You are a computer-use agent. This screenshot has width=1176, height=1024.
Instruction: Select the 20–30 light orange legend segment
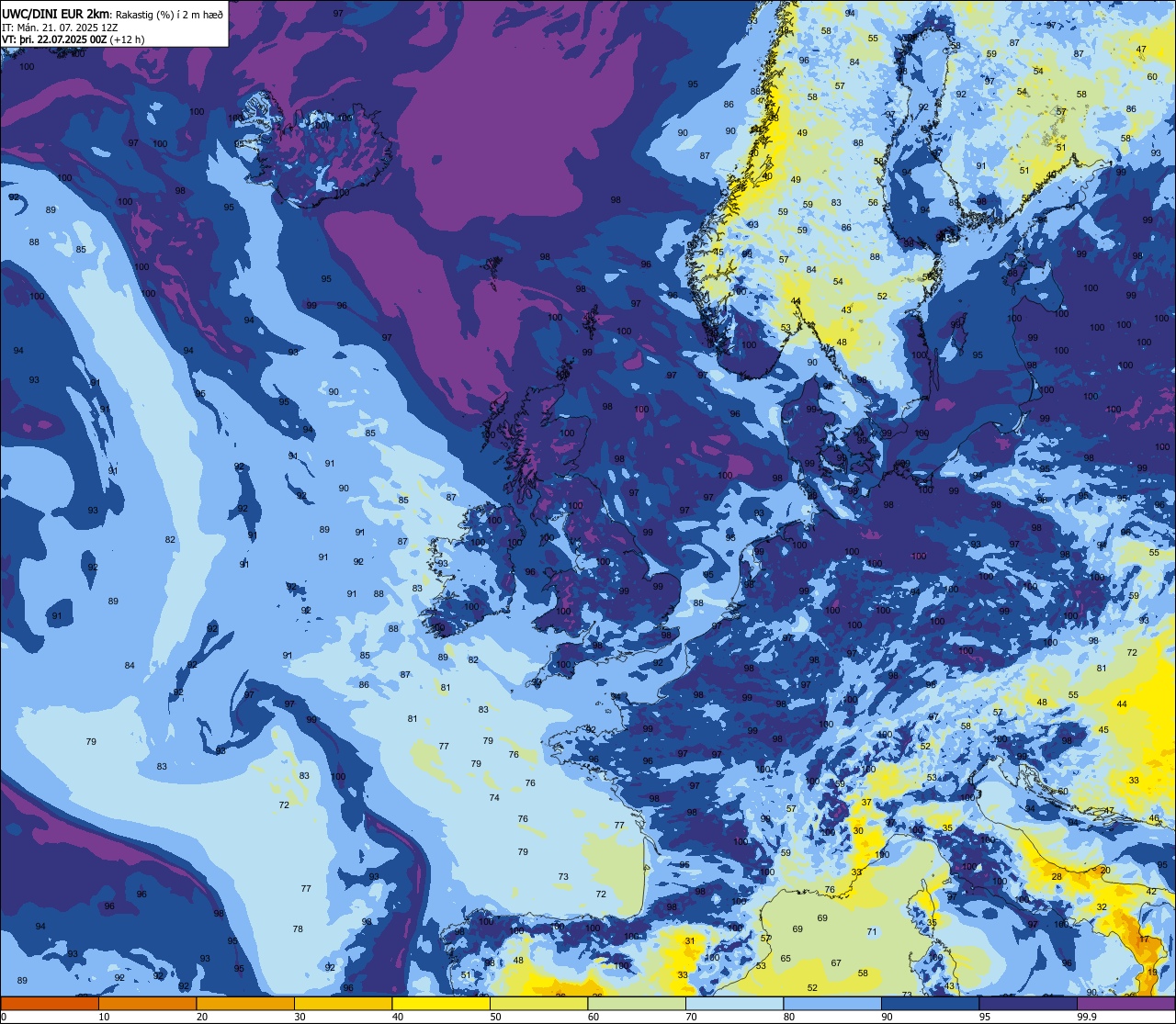pos(245,1004)
